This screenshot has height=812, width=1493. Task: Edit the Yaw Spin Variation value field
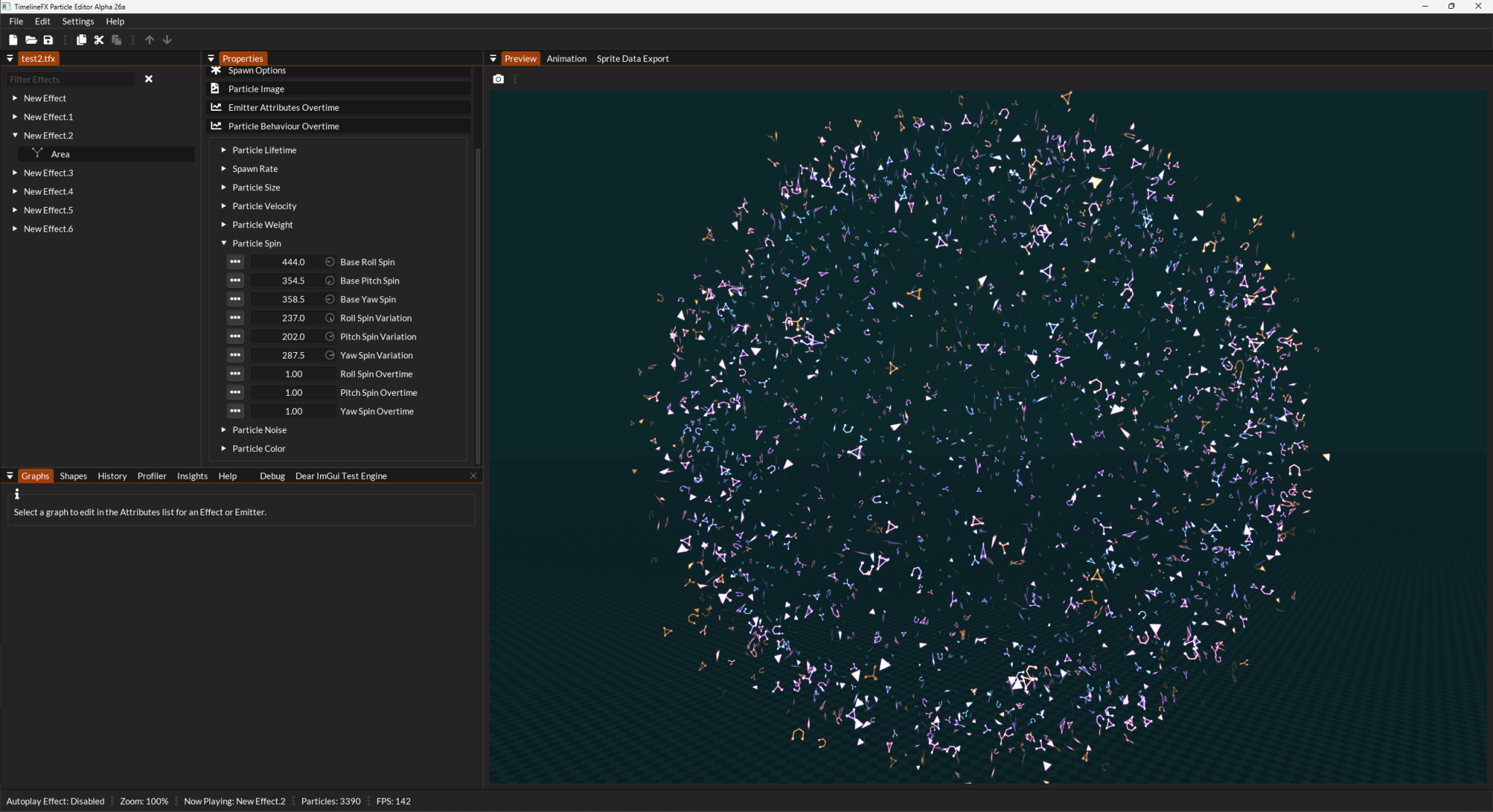click(x=292, y=355)
